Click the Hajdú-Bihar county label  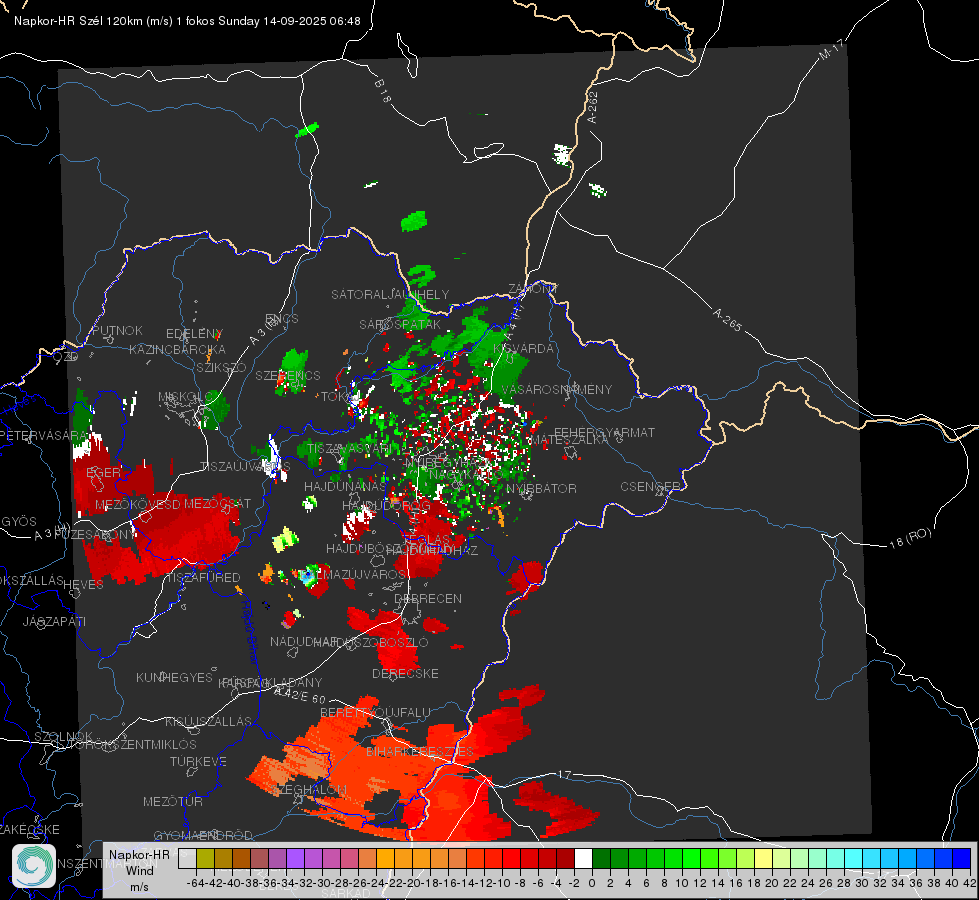pyautogui.click(x=249, y=631)
